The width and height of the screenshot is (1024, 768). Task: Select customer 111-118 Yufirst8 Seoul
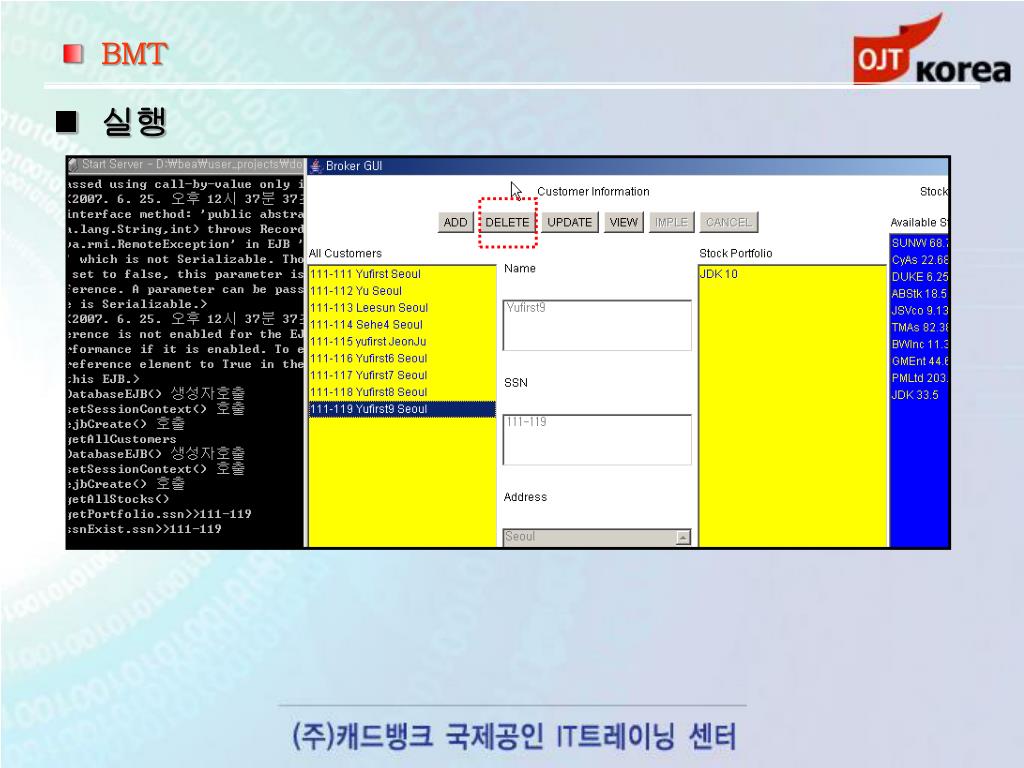(402, 392)
